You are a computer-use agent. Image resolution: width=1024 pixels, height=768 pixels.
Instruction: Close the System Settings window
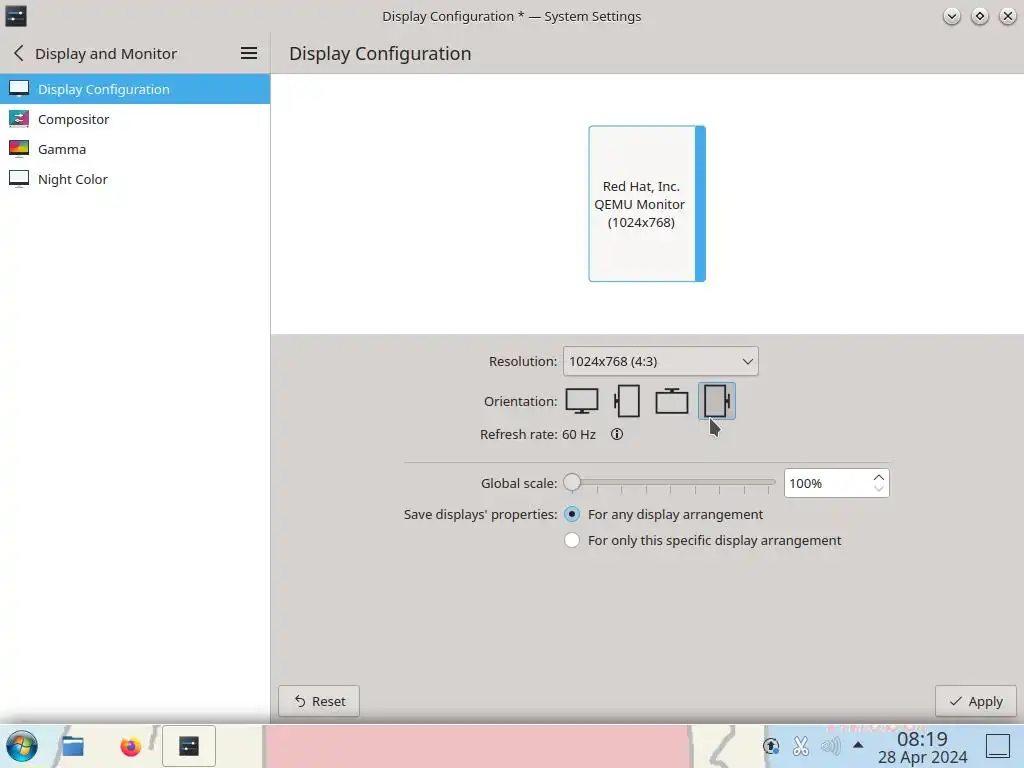tap(1008, 16)
